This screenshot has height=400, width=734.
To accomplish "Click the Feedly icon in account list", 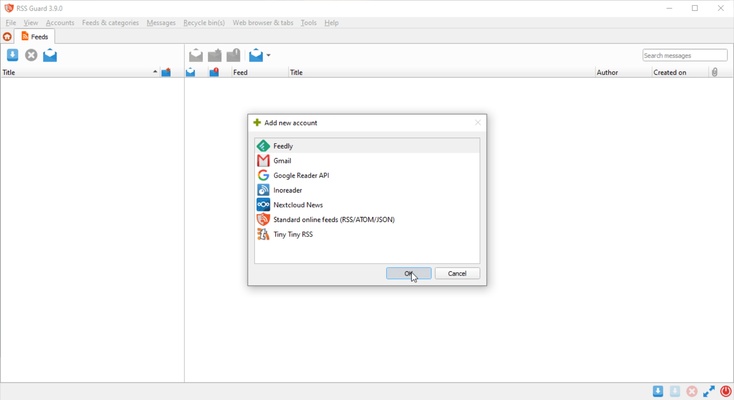I will point(263,146).
